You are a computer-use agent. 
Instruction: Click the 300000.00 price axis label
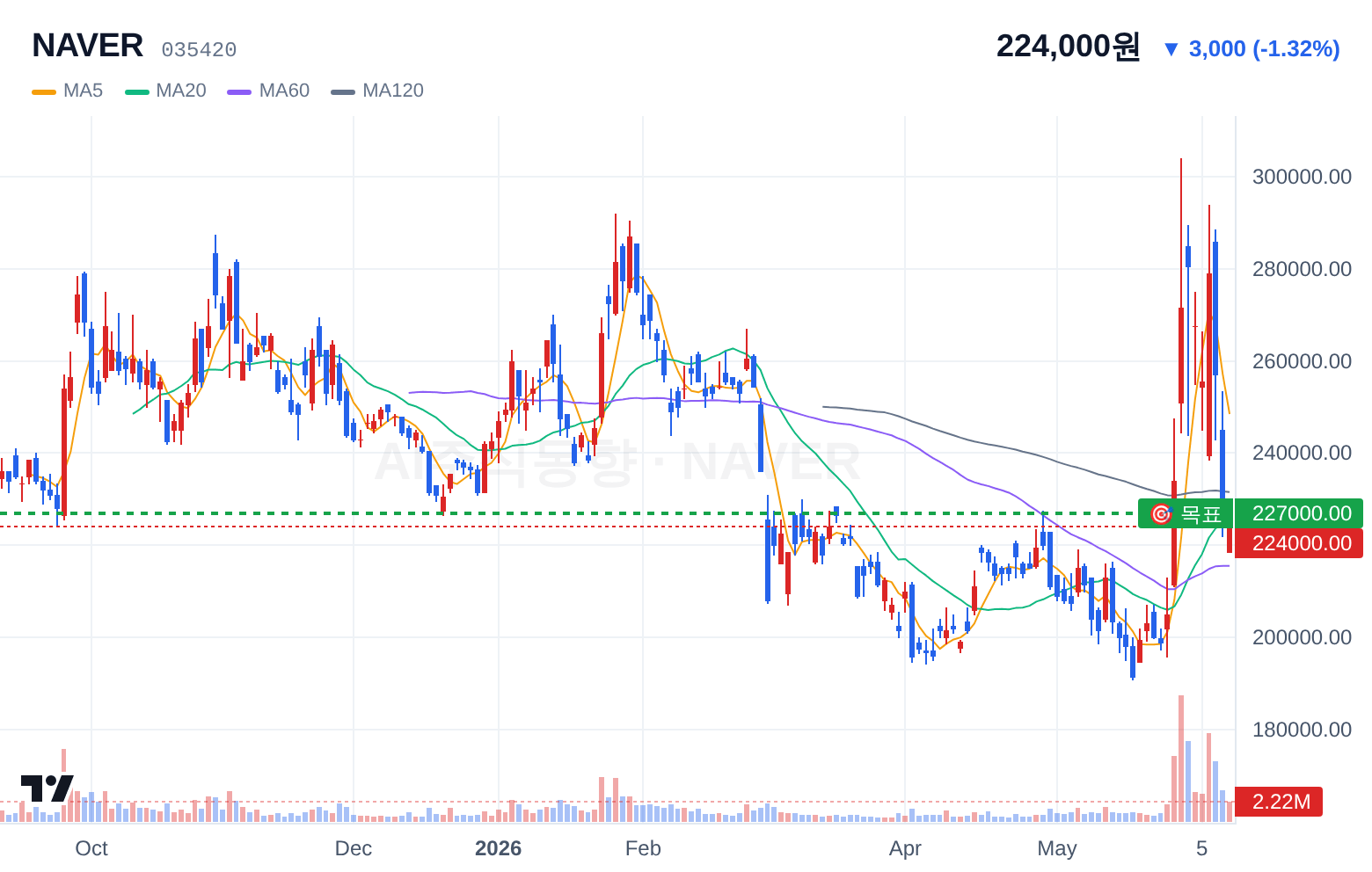tap(1302, 177)
